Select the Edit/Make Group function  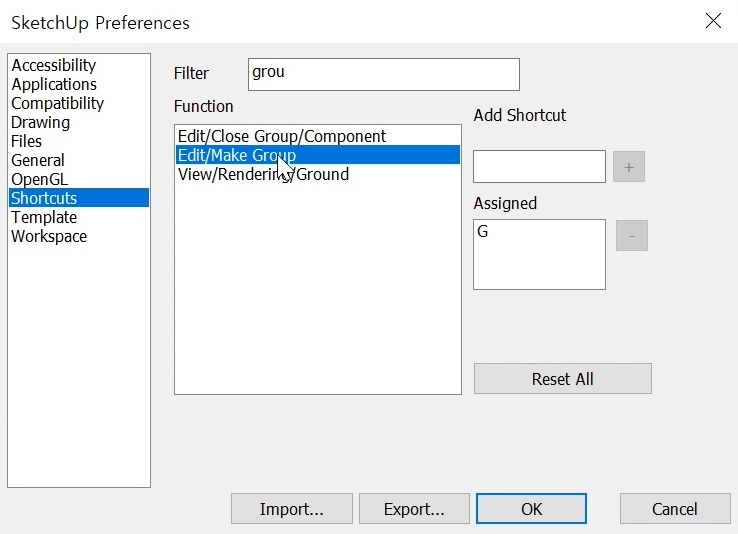point(318,155)
